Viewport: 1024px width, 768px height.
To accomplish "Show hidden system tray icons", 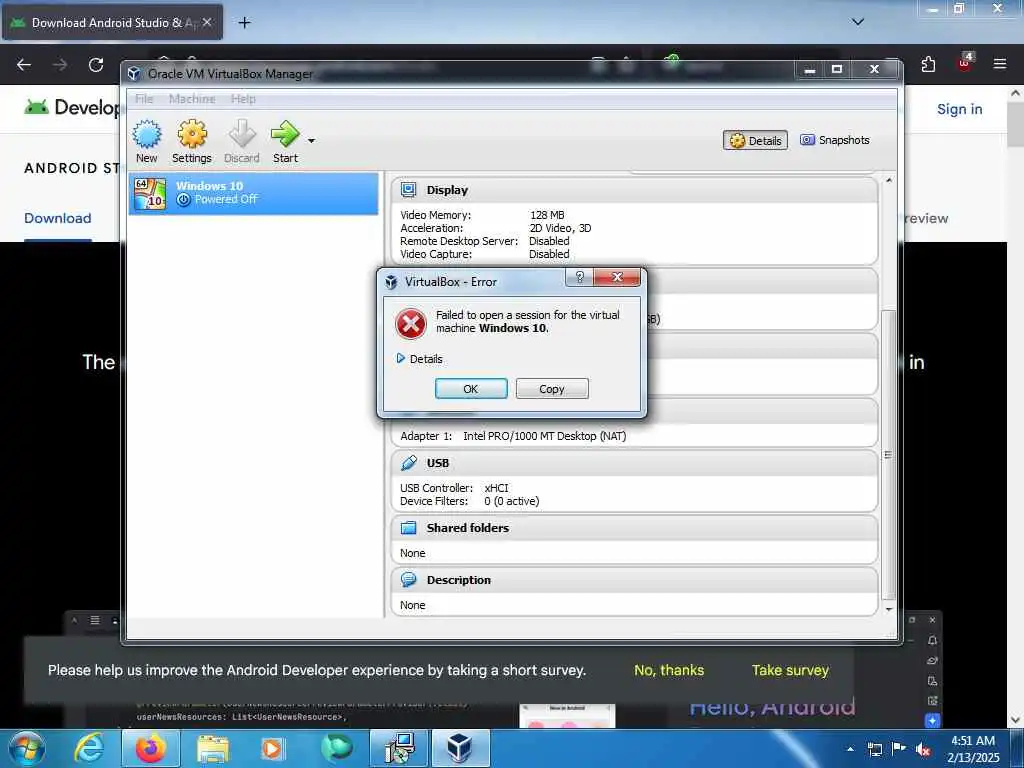I will [850, 749].
